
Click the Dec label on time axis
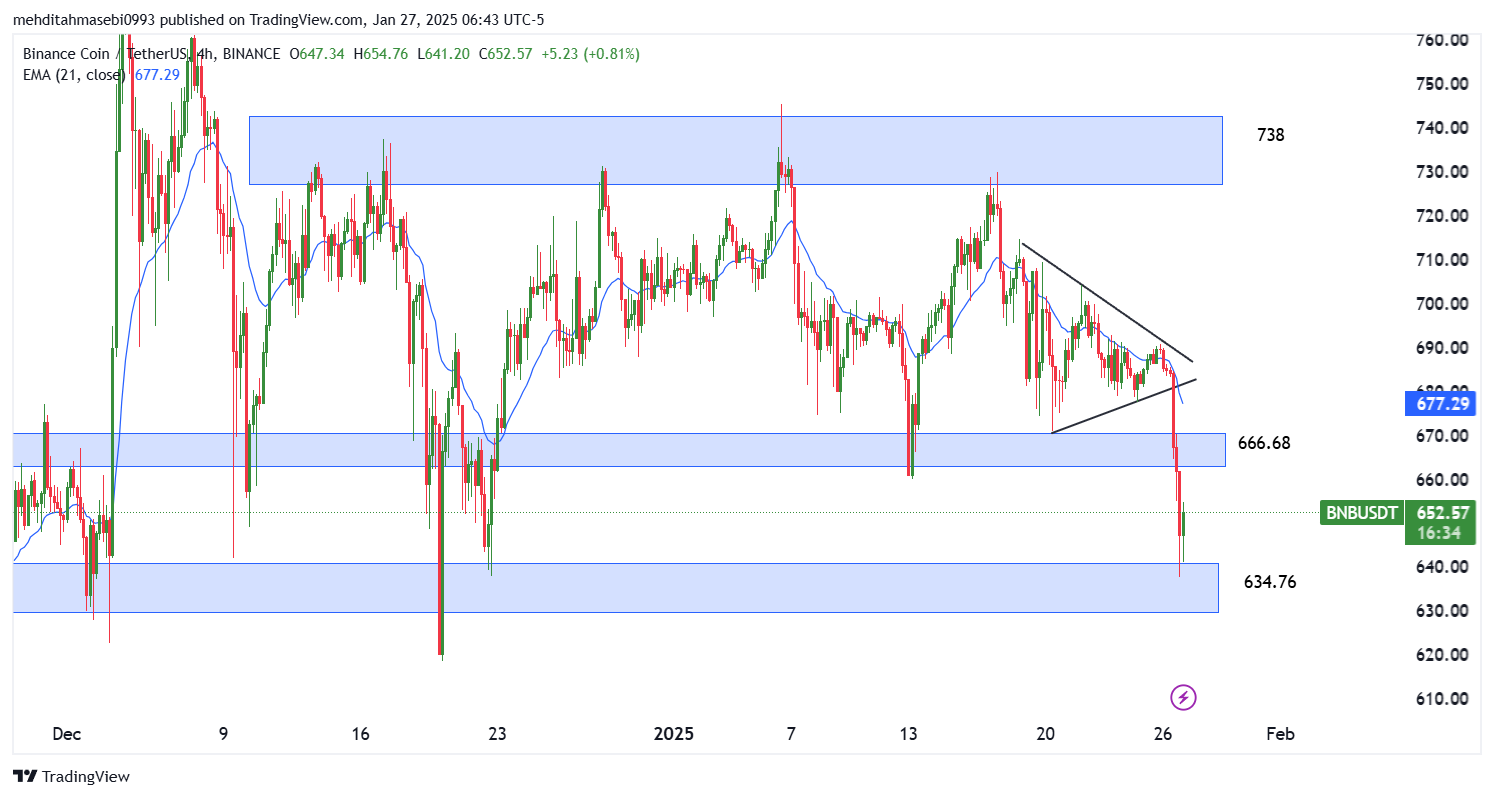coord(66,734)
